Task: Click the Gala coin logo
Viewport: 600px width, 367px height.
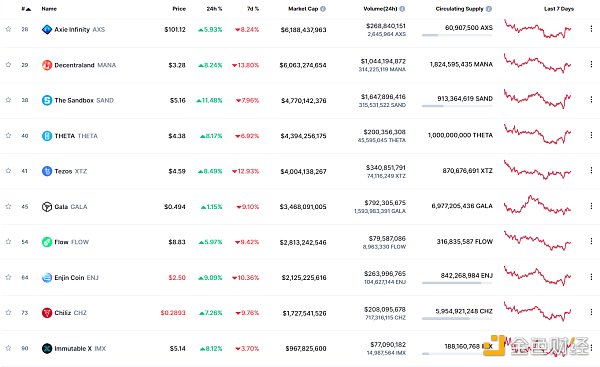Action: point(47,207)
